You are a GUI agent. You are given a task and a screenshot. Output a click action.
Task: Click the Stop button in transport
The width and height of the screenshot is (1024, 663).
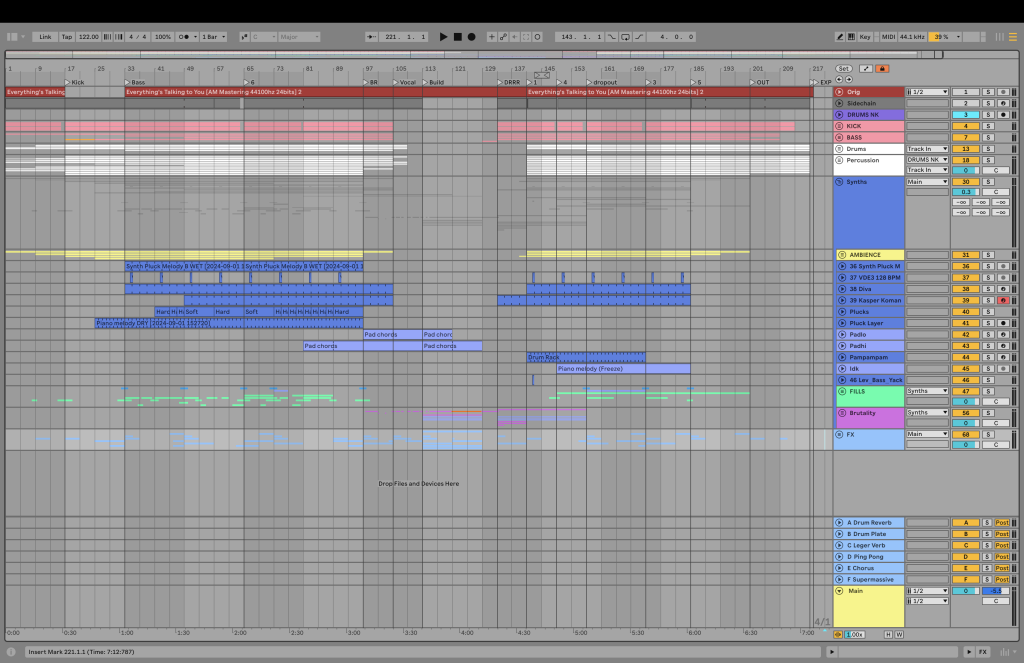pyautogui.click(x=457, y=37)
